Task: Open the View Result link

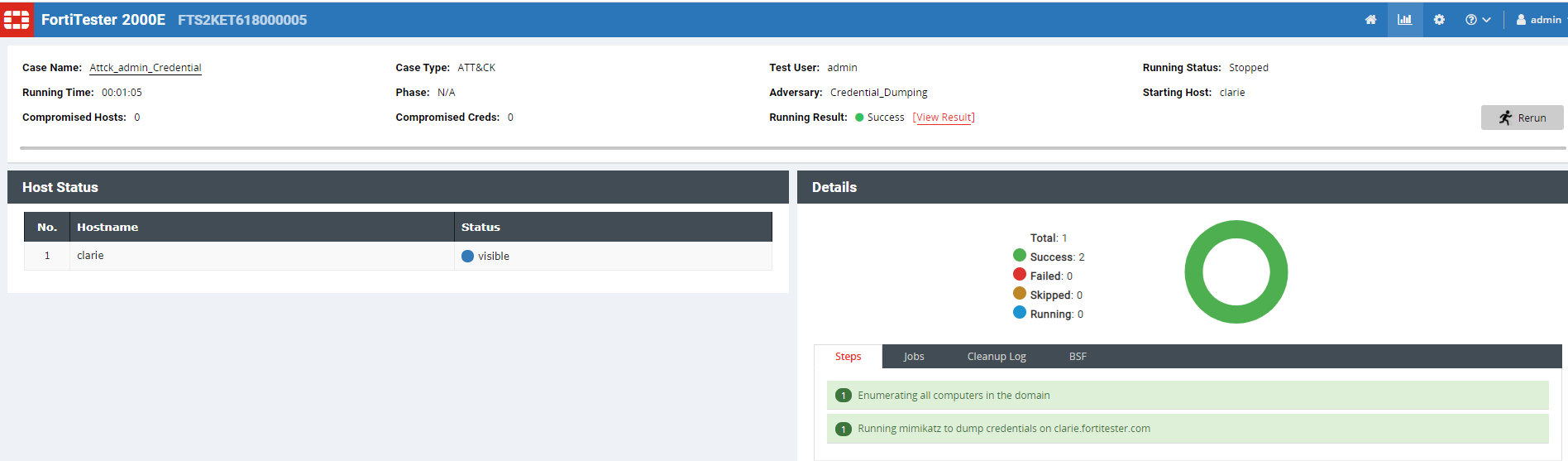Action: [944, 118]
